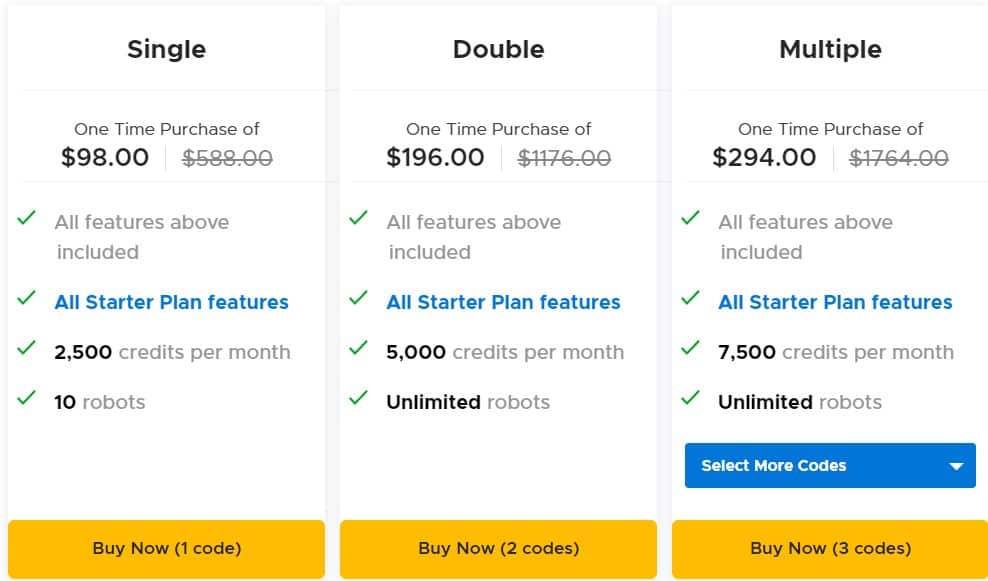Click the $98.00 price on Single plan
988x581 pixels.
click(107, 157)
